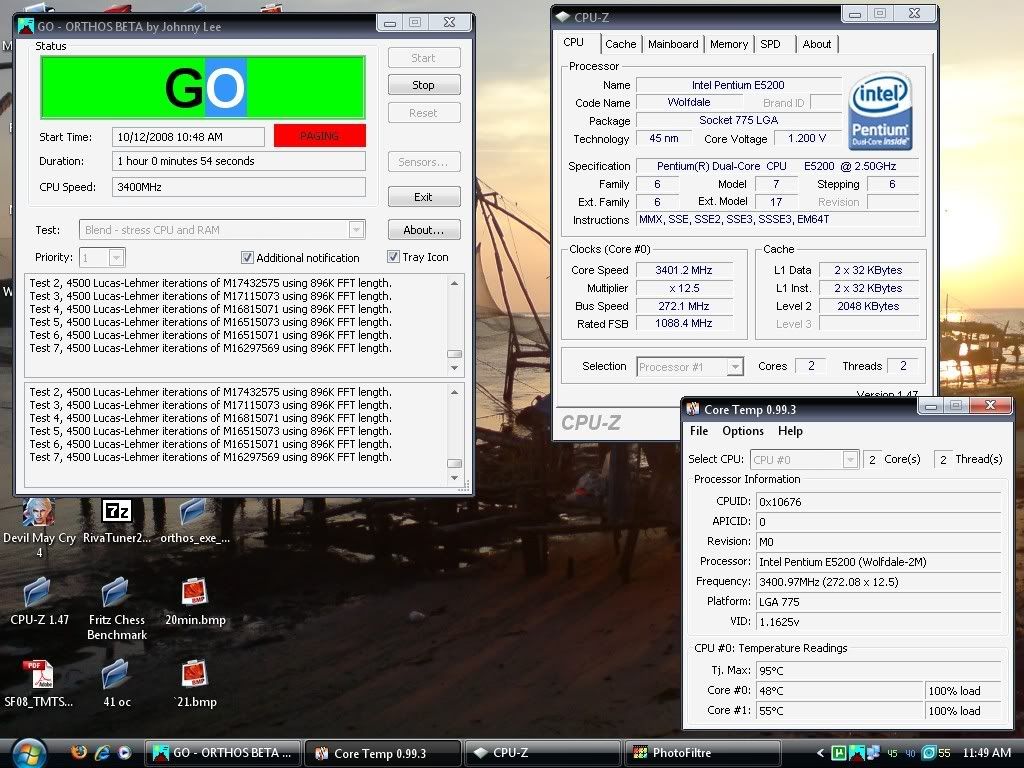1024x768 pixels.
Task: Open the Options menu in Core Temp
Action: coord(742,431)
